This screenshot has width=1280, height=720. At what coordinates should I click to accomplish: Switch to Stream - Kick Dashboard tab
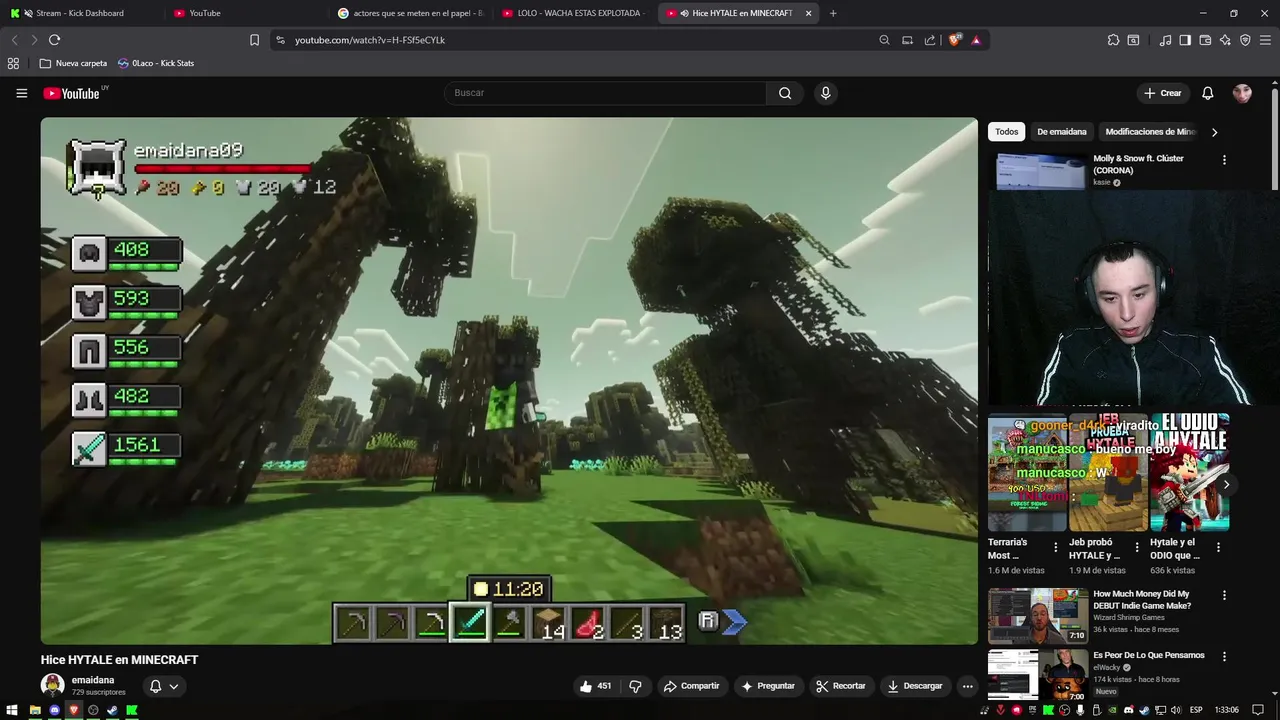(x=82, y=13)
